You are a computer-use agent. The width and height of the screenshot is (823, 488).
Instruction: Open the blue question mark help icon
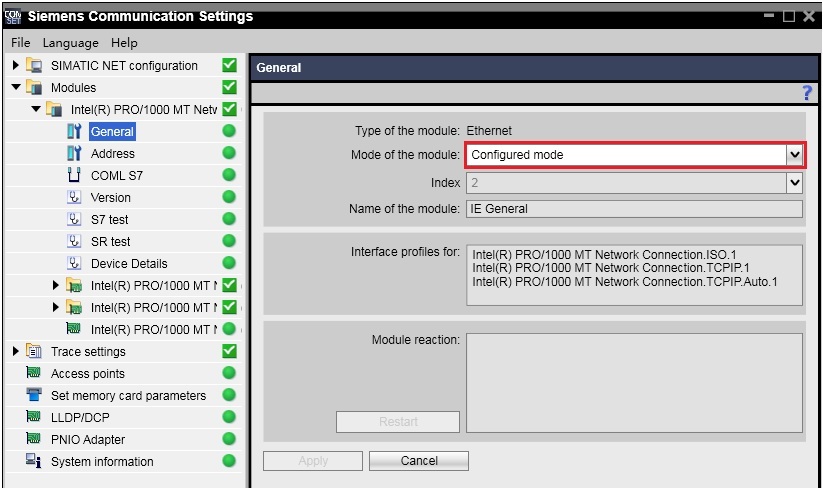(807, 93)
